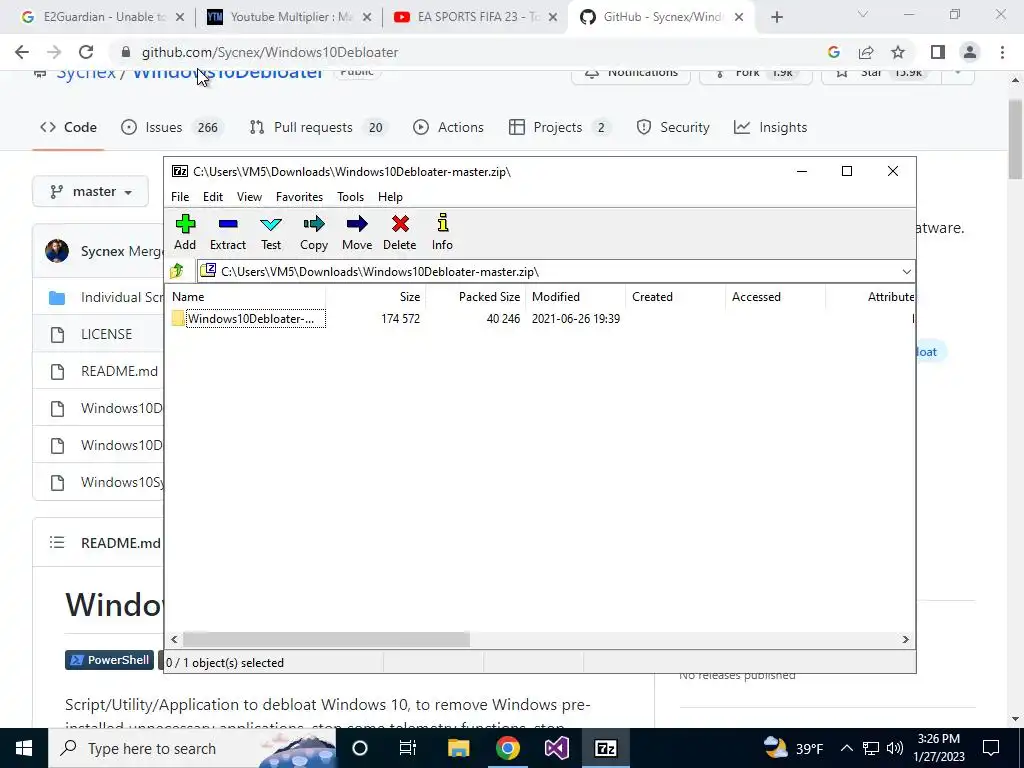This screenshot has width=1024, height=768.
Task: Open the Favorites menu
Action: (299, 197)
